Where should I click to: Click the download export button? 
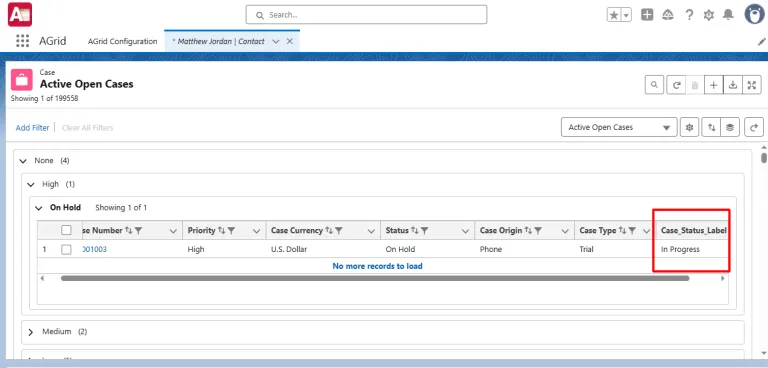[x=733, y=85]
